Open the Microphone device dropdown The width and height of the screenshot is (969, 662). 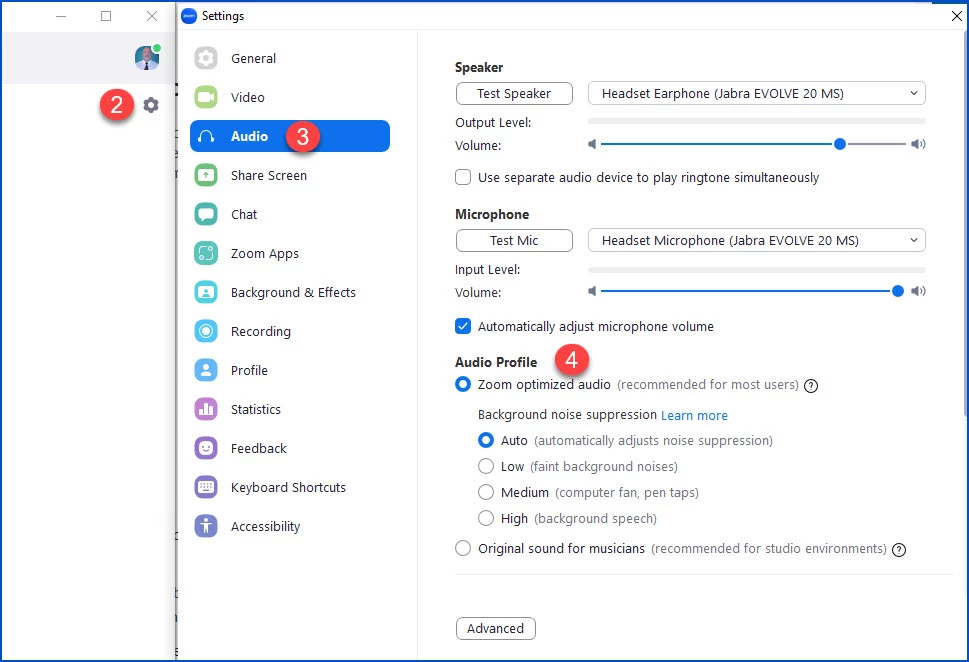pos(756,240)
